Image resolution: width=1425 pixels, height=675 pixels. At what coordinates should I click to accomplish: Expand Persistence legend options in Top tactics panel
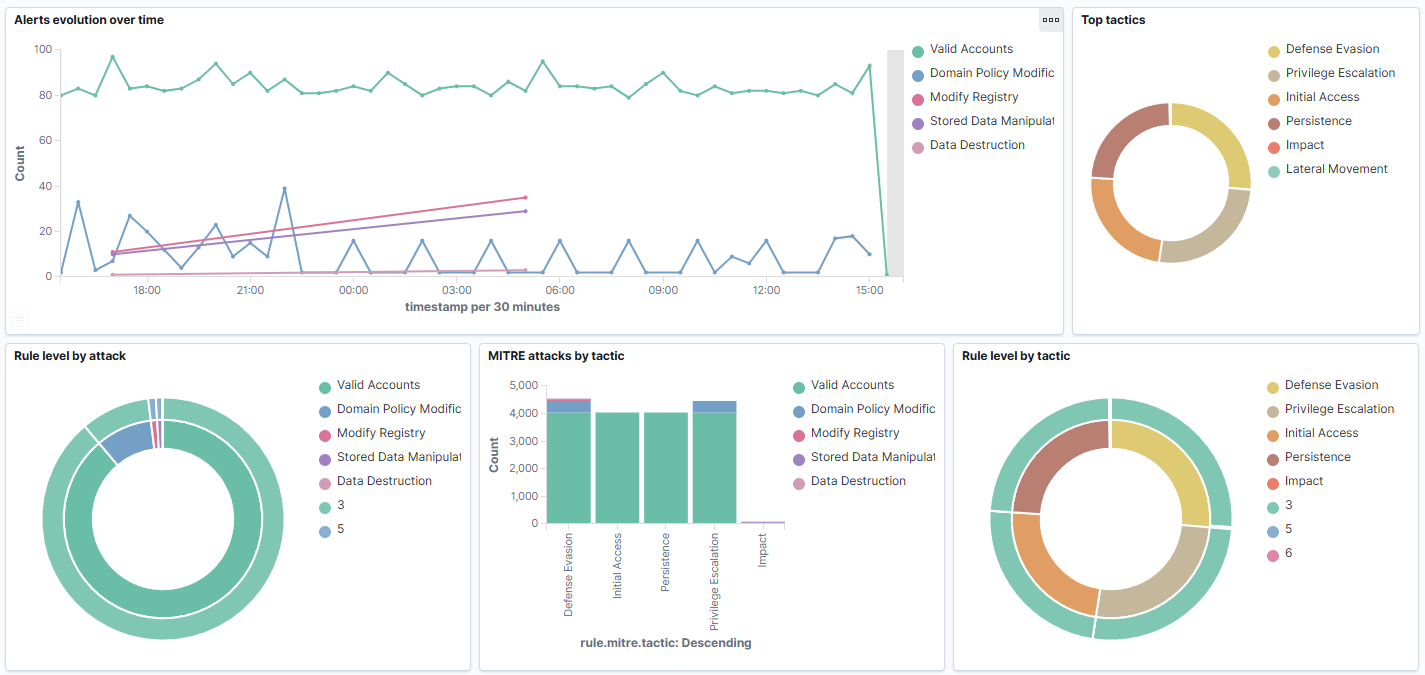1318,121
